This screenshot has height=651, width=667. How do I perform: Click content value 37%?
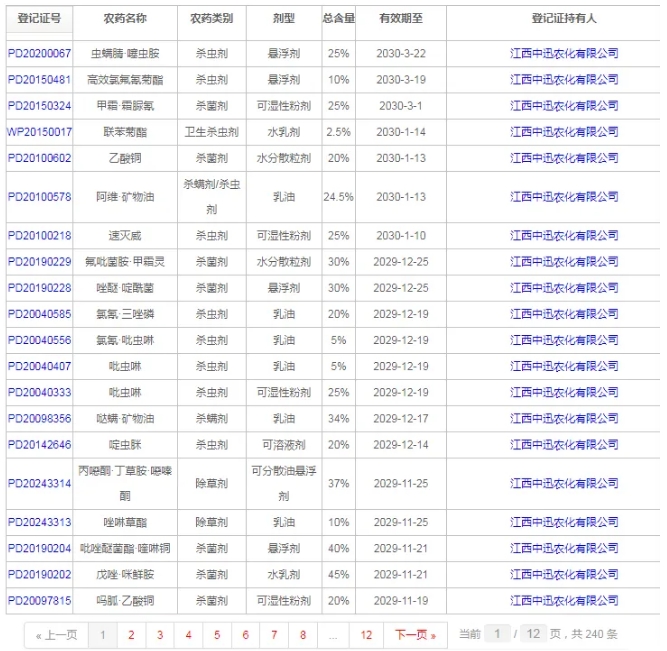click(x=339, y=483)
